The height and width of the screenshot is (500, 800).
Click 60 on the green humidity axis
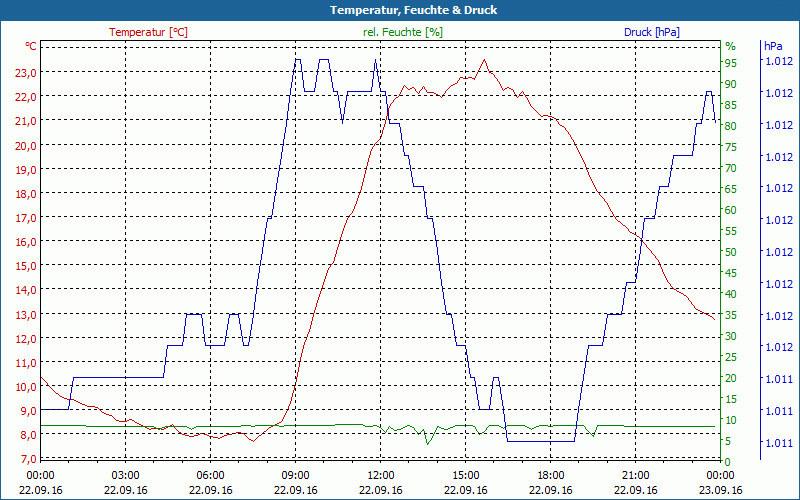[x=731, y=210]
